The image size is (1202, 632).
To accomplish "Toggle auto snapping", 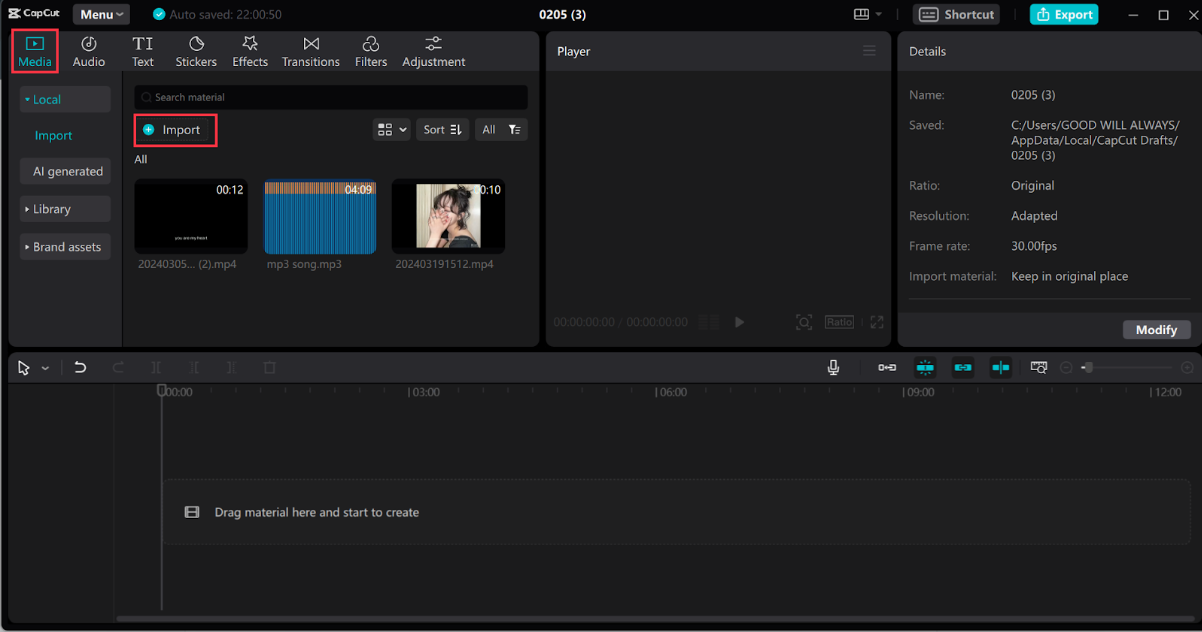I will [925, 368].
